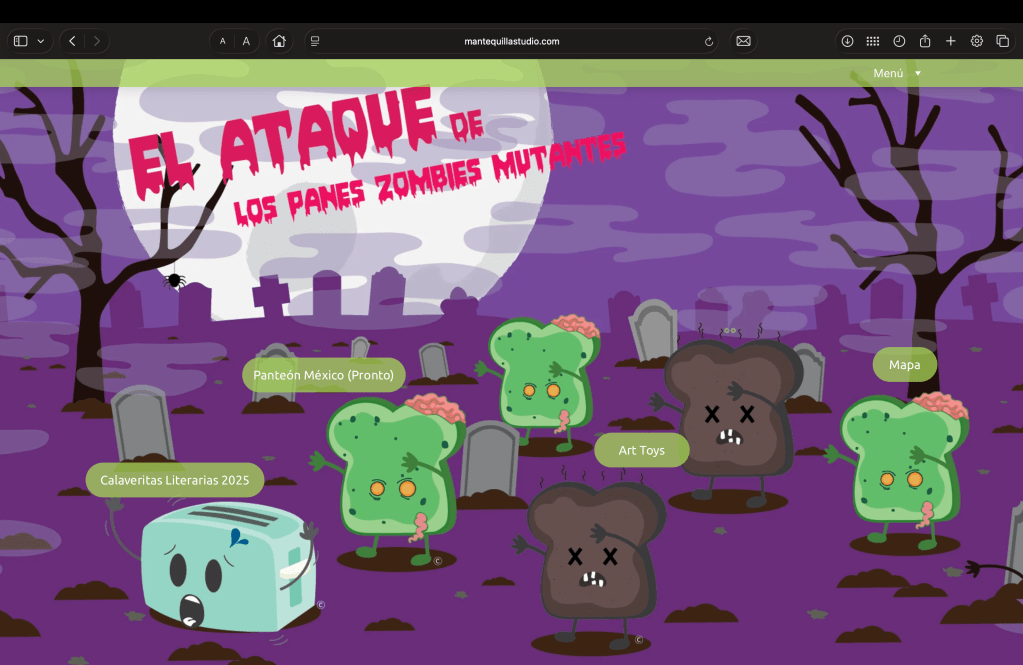The image size is (1023, 665).
Task: Open the tab overview
Action: (x=1003, y=41)
